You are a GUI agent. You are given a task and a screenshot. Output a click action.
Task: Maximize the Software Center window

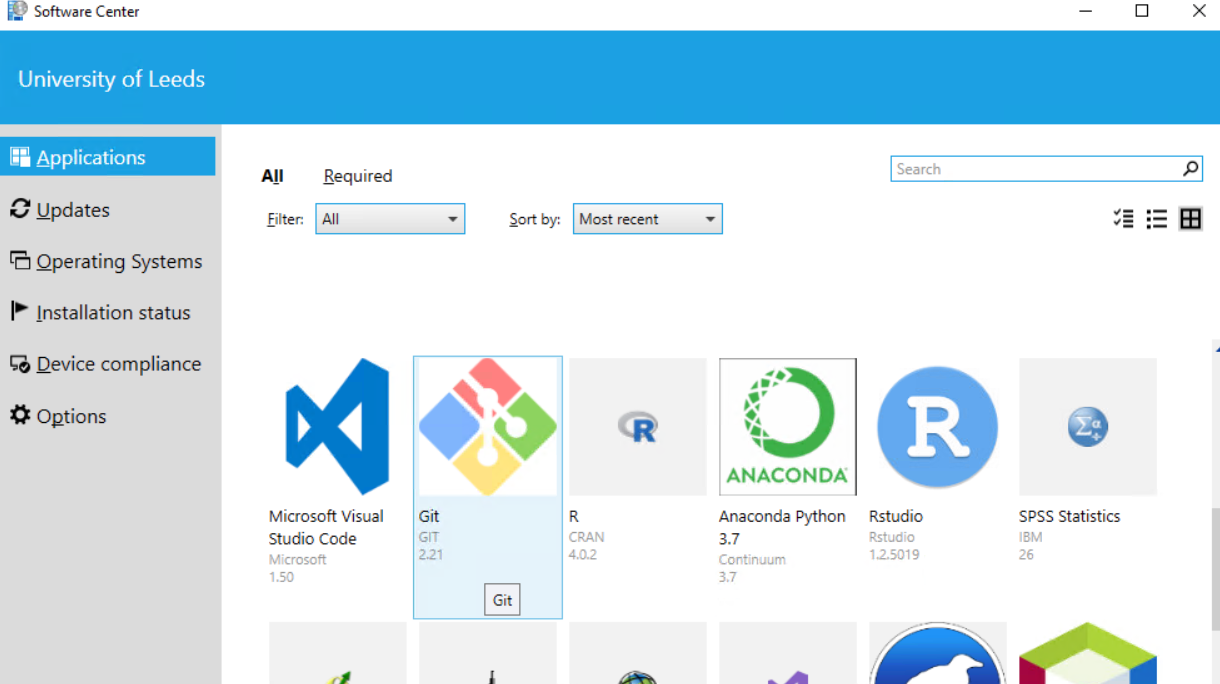coord(1142,11)
